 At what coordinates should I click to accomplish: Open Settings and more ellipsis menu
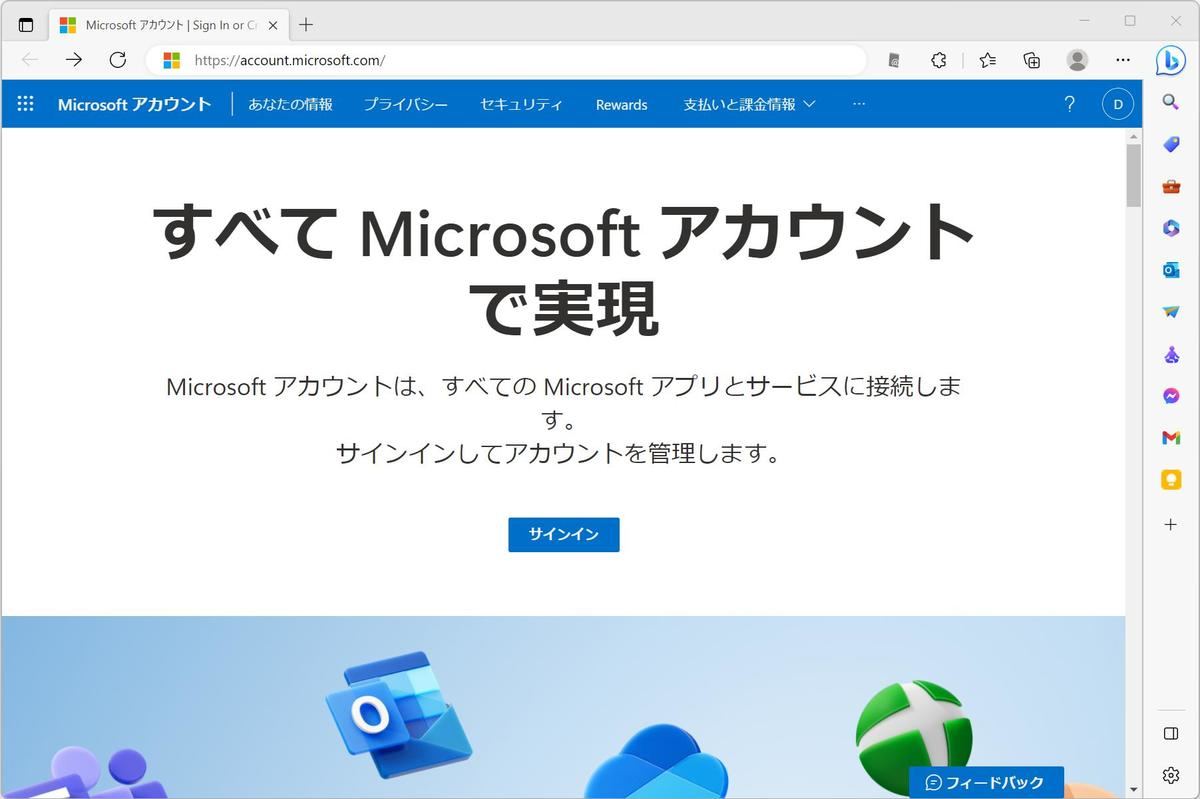coord(1123,60)
